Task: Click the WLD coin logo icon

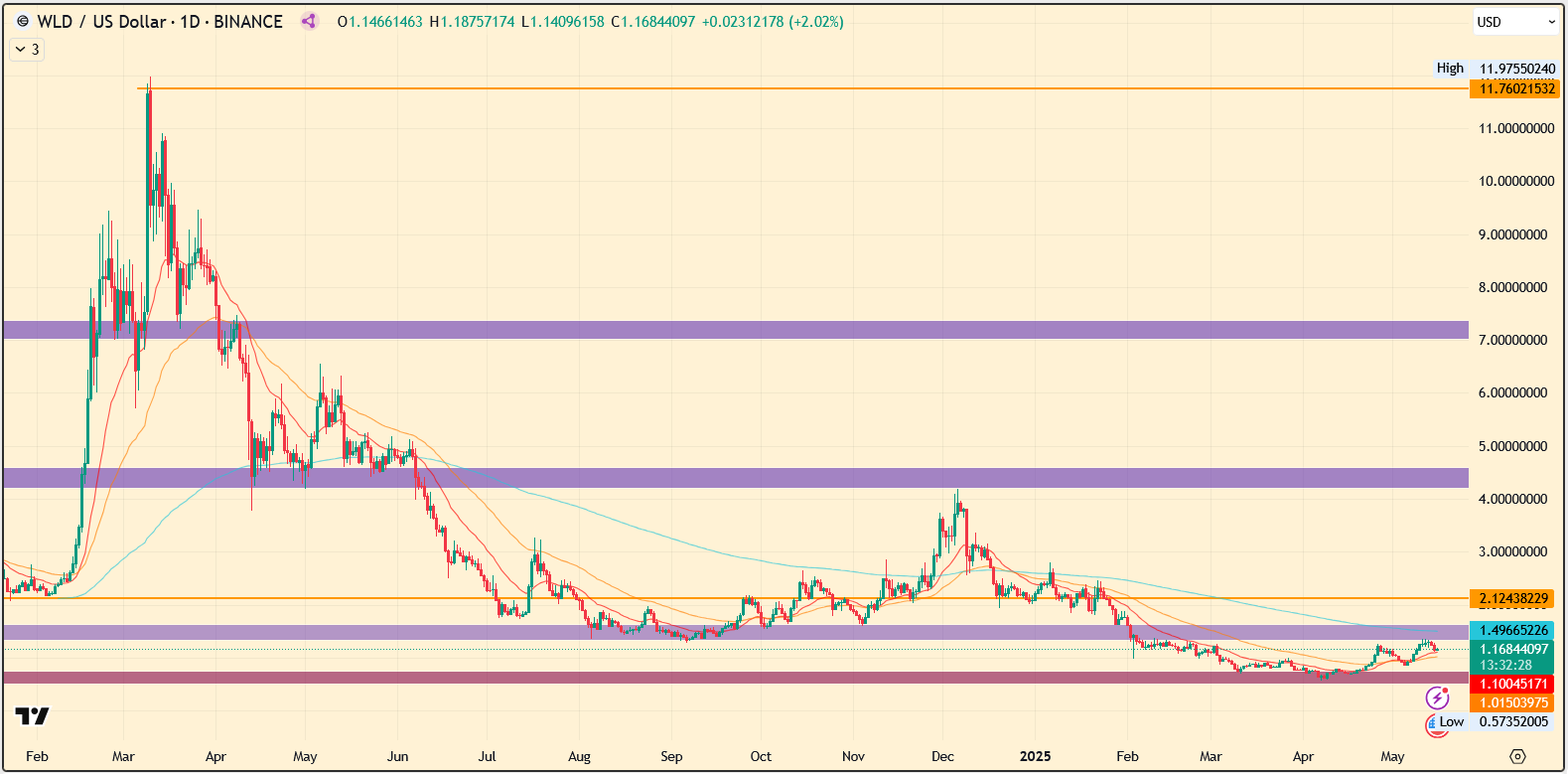Action: [x=23, y=21]
